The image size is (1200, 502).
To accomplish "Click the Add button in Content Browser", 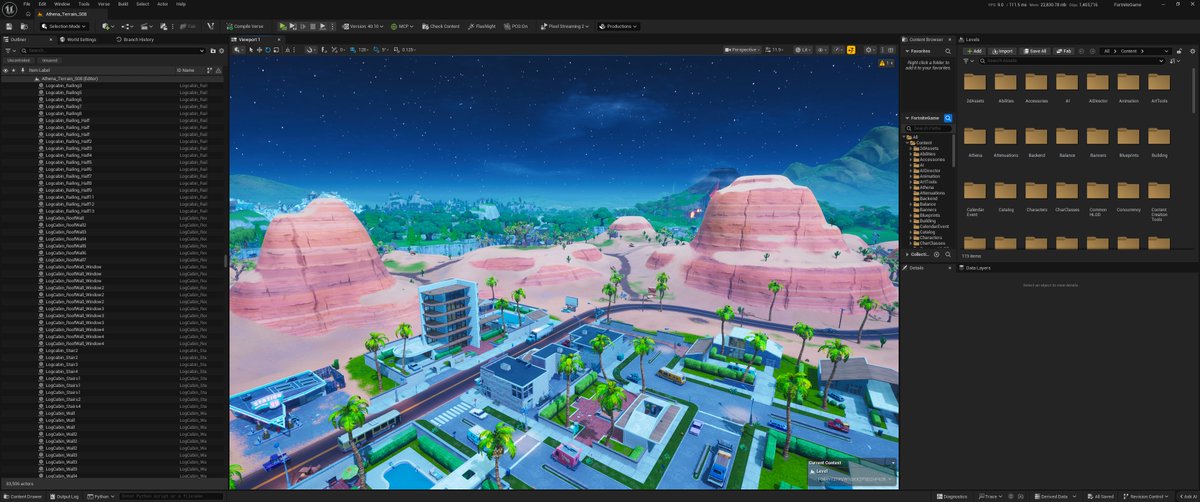I will click(x=974, y=50).
